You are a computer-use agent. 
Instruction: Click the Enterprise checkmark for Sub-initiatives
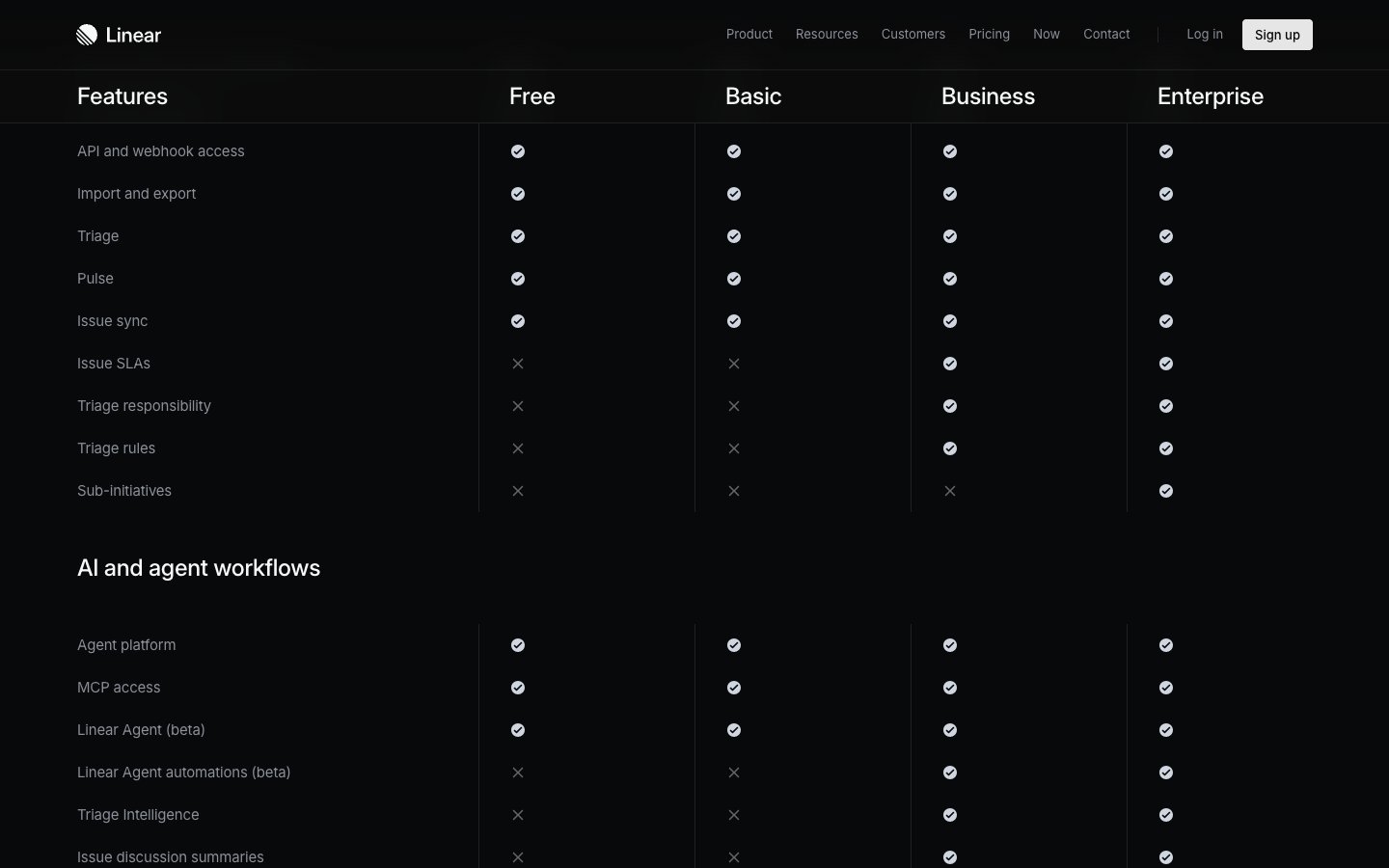point(1166,491)
